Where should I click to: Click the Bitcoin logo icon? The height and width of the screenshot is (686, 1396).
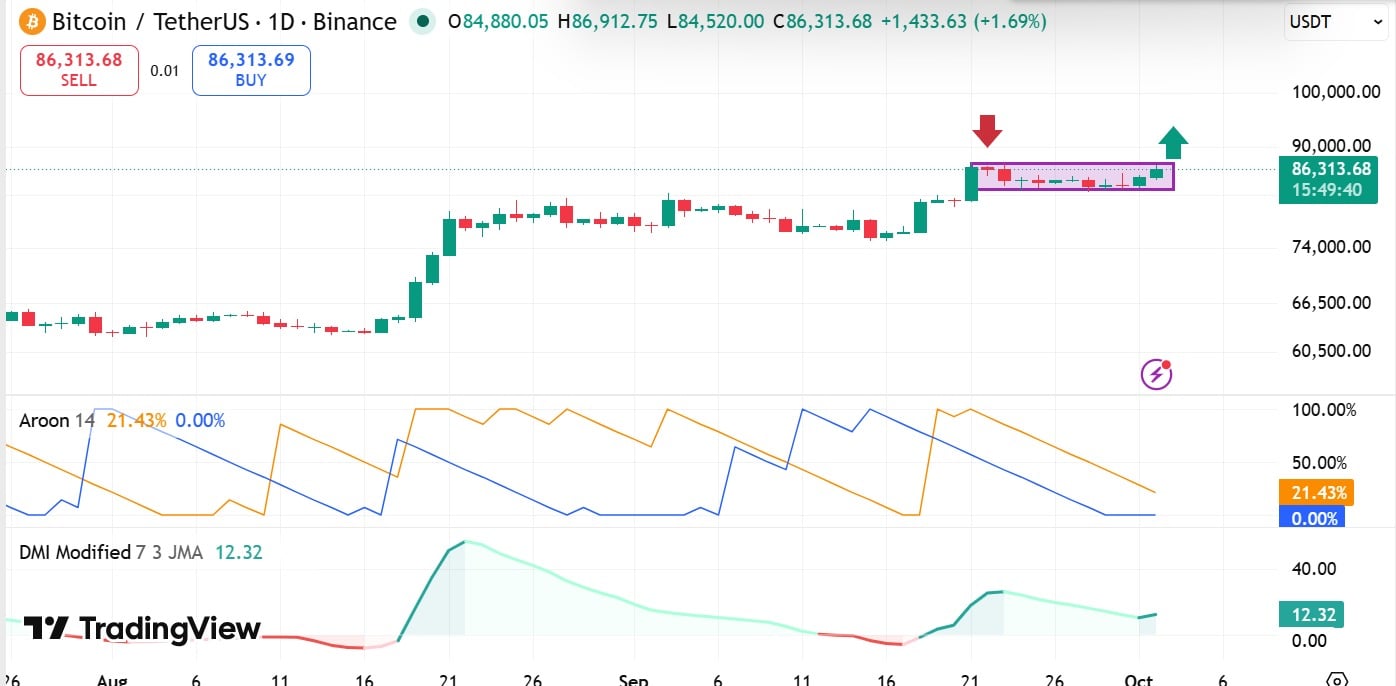click(32, 21)
